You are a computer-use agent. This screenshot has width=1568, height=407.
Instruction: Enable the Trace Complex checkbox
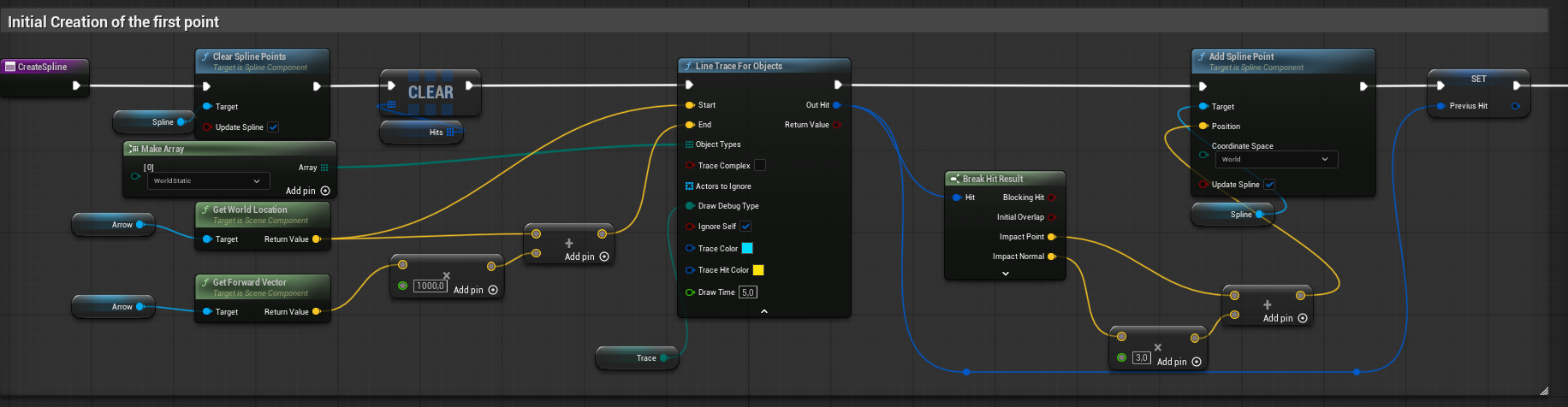(x=759, y=166)
